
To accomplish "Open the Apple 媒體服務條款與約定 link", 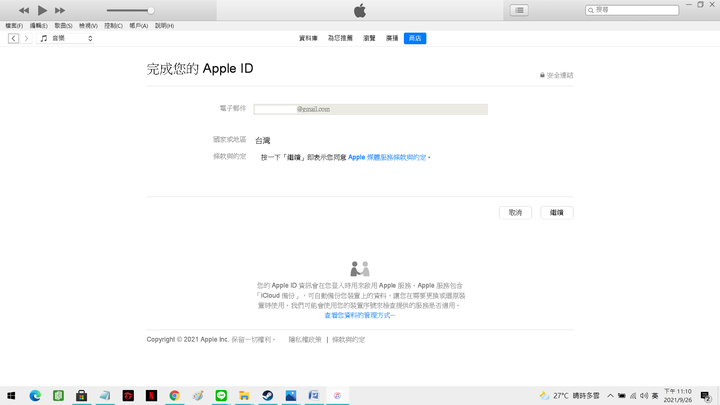I will [387, 158].
